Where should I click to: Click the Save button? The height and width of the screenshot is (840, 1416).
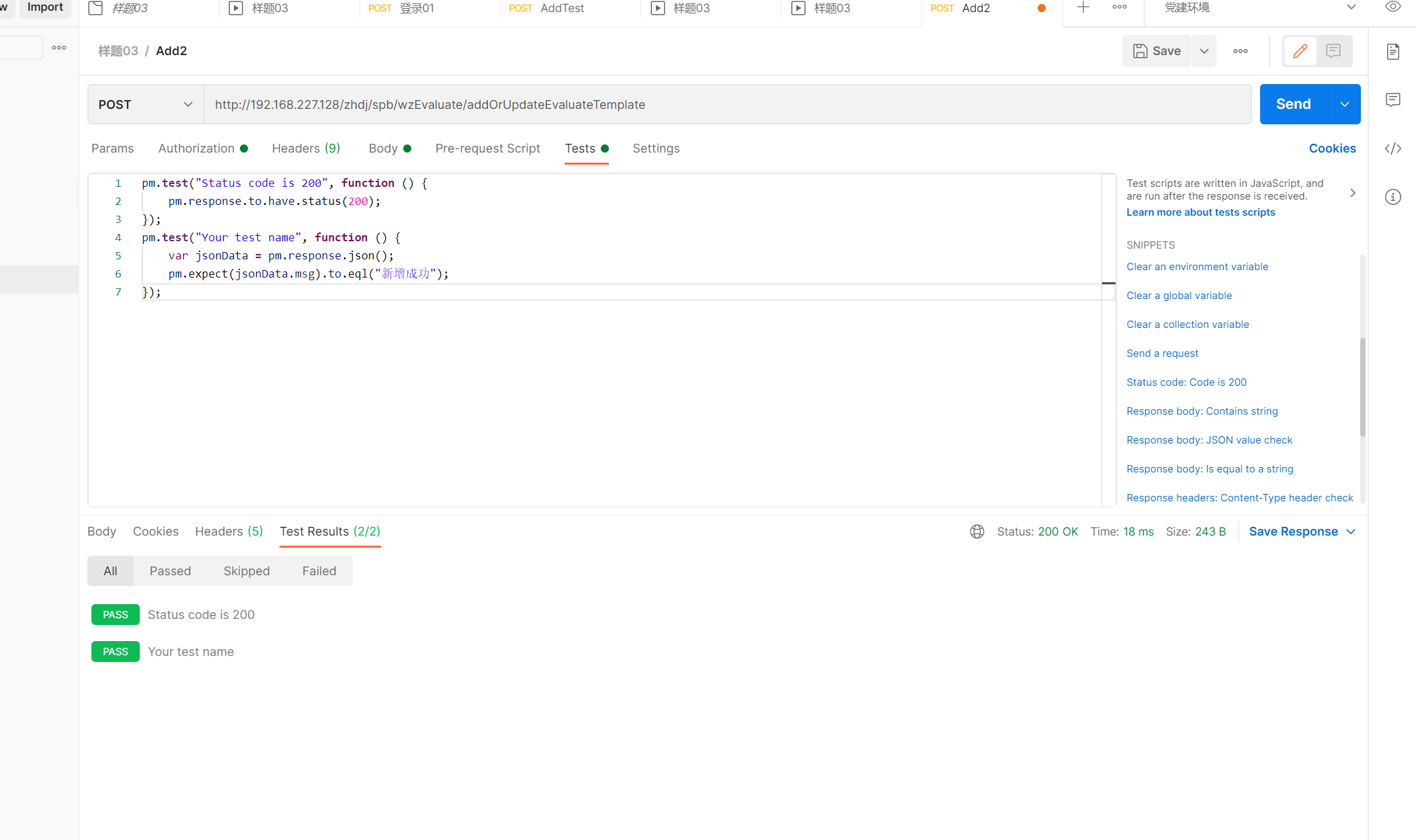click(x=1157, y=51)
